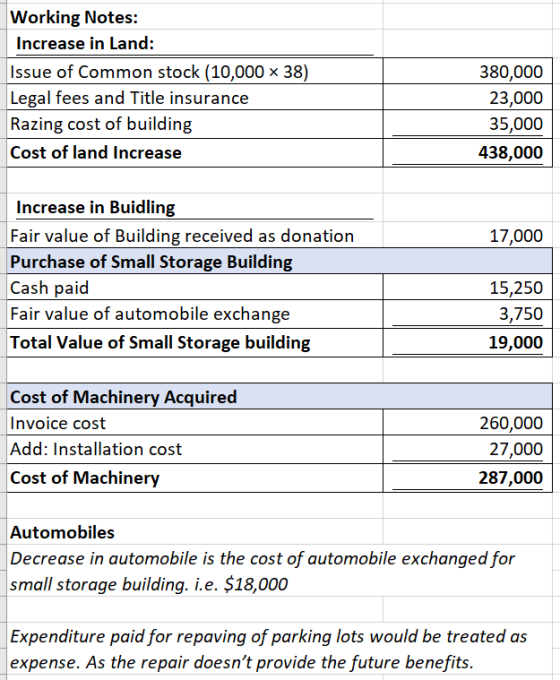Select the 'Decrease in automobile' note text
This screenshot has height=680, width=560.
click(262, 572)
